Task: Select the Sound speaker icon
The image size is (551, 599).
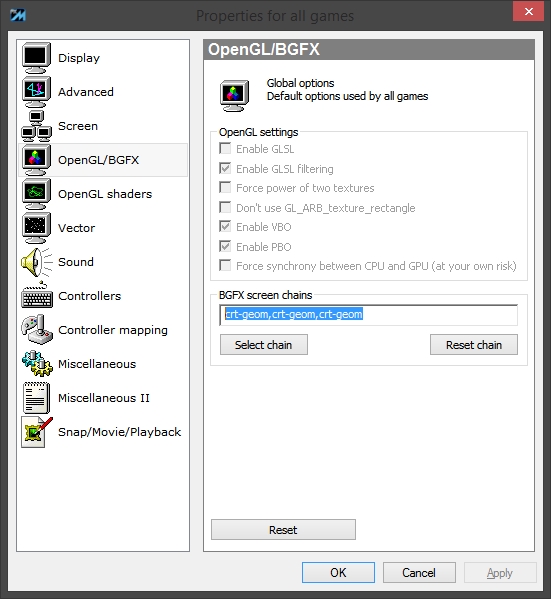Action: (x=36, y=262)
